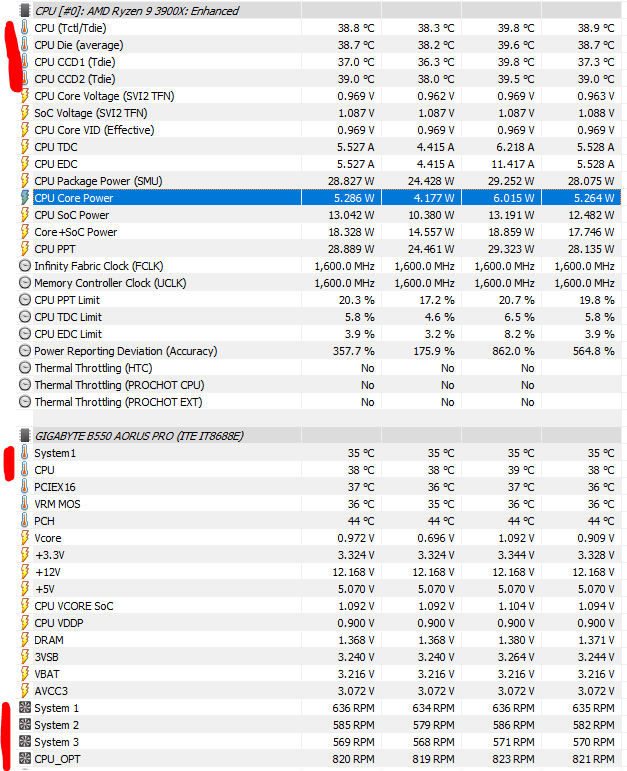
Task: Click the thermometer icon for PCH
Action: point(25,521)
